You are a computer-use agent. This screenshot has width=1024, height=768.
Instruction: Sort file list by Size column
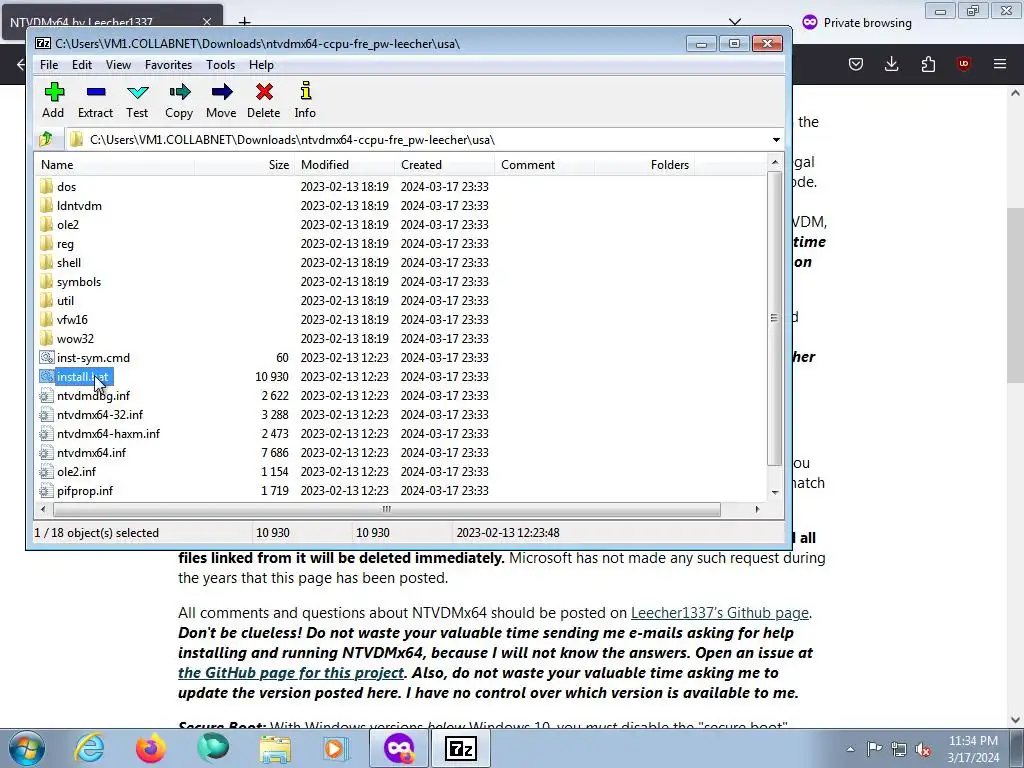coord(244,165)
